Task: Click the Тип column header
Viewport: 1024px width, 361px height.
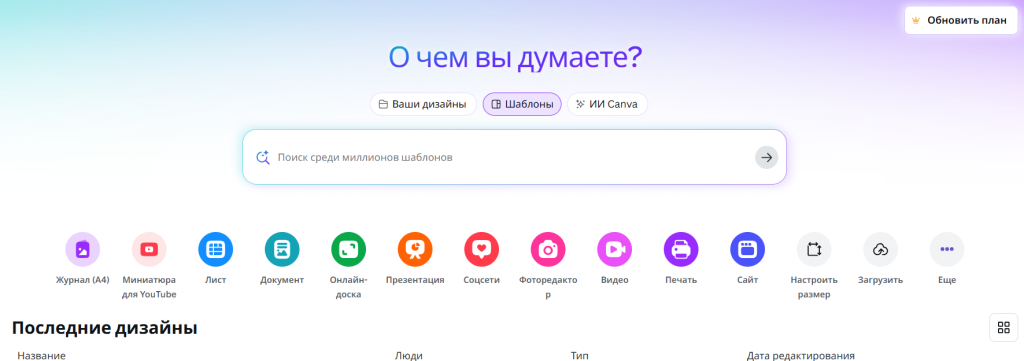Action: click(x=579, y=356)
